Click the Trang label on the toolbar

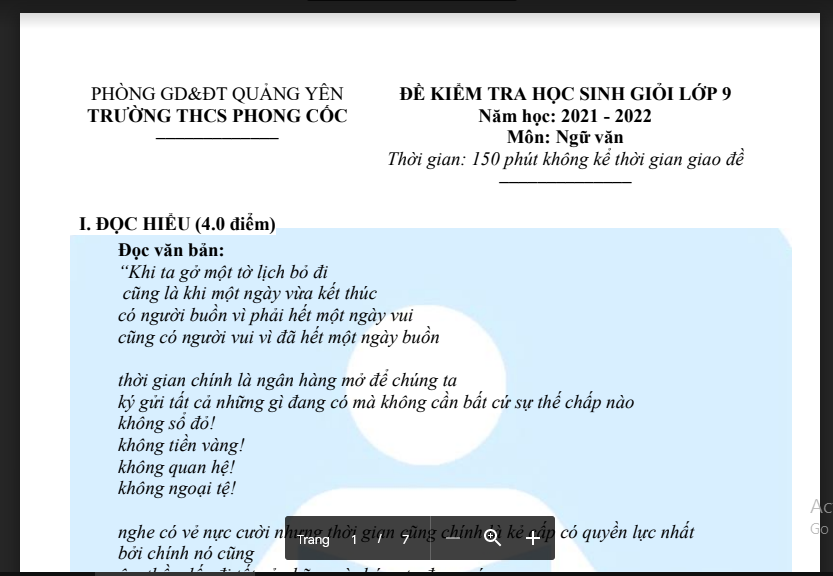tap(314, 540)
